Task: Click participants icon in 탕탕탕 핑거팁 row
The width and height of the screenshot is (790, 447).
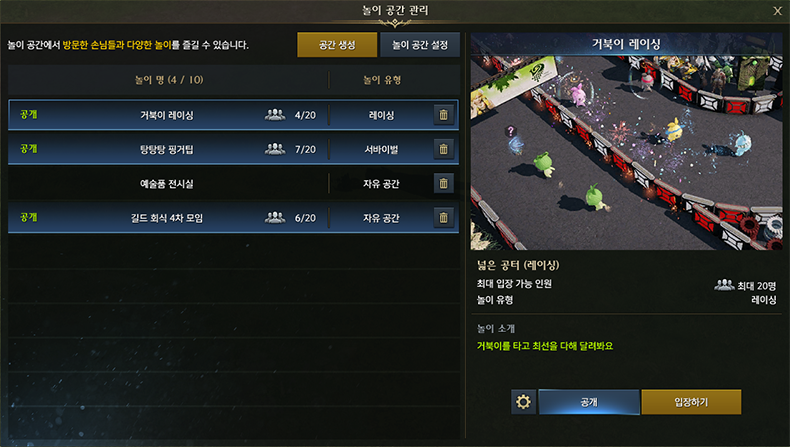Action: pyautogui.click(x=275, y=149)
